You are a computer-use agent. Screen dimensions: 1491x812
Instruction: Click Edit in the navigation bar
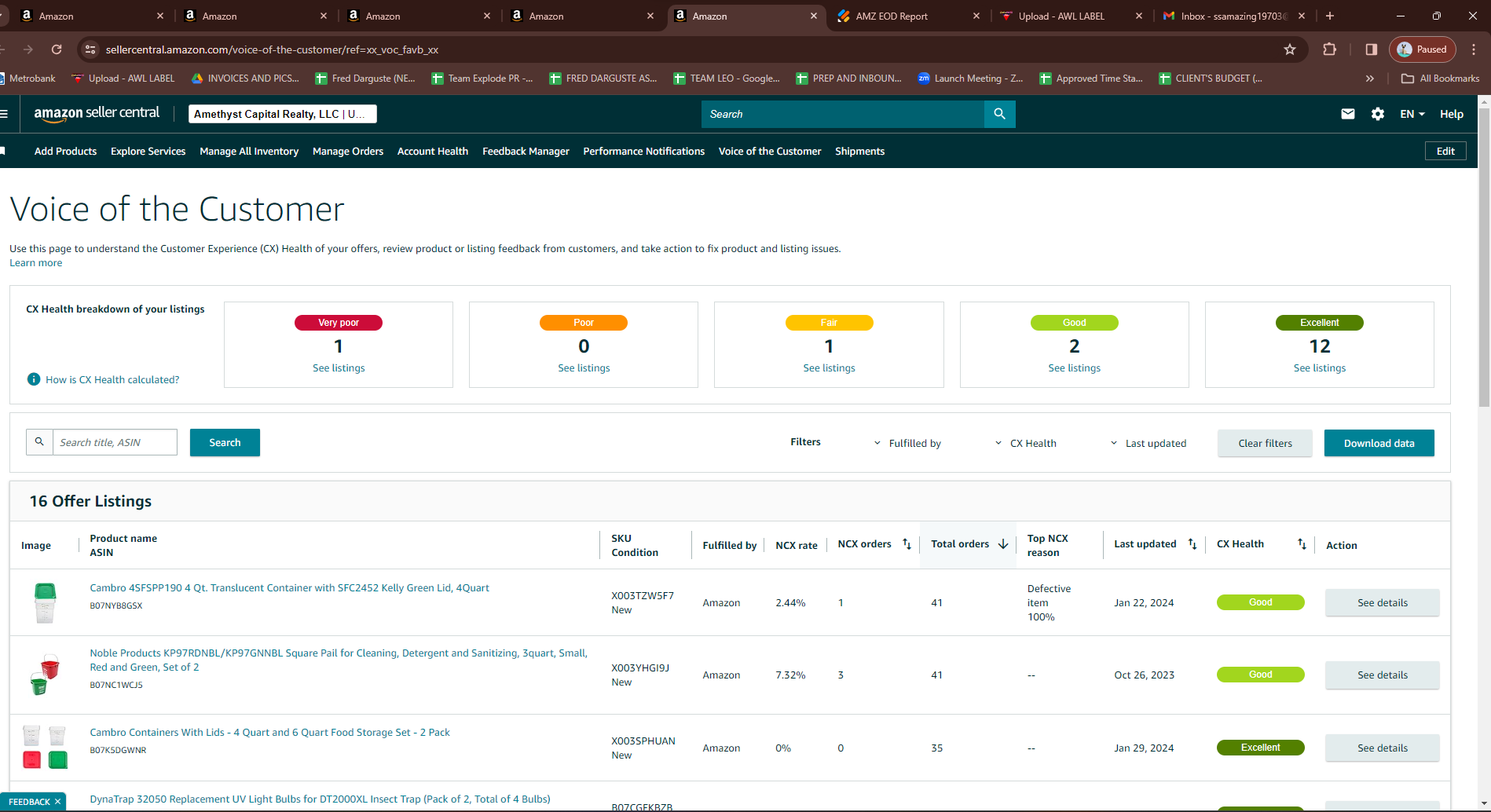(1445, 152)
